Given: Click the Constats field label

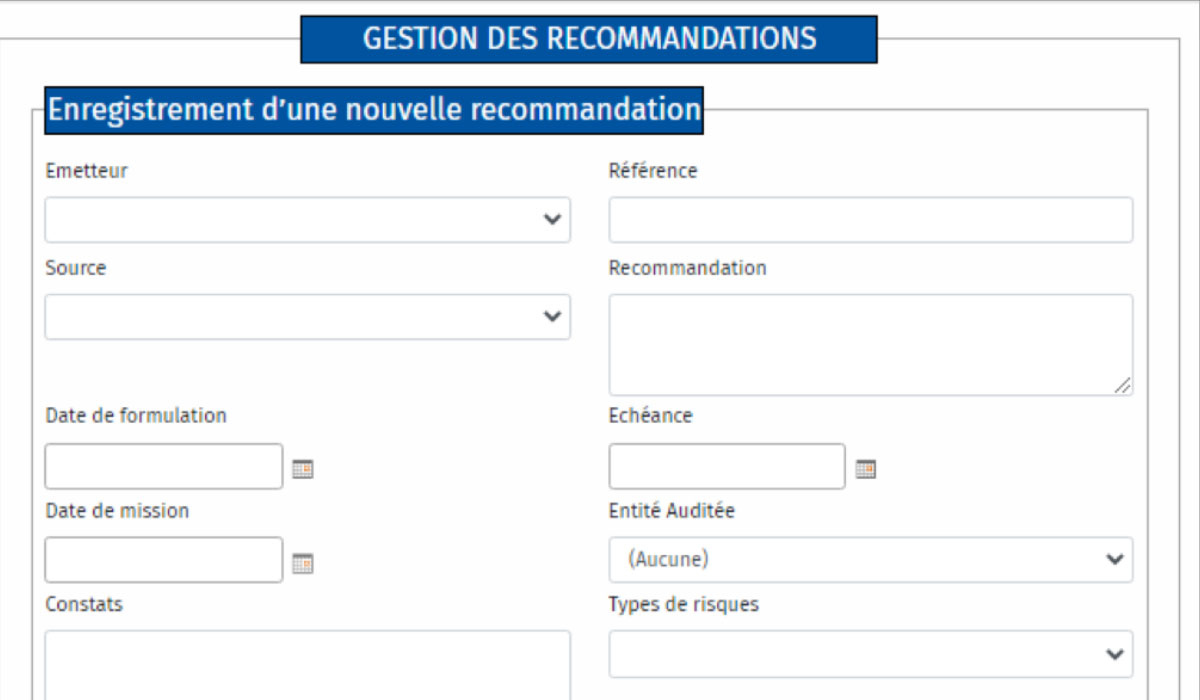Looking at the screenshot, I should (x=84, y=605).
